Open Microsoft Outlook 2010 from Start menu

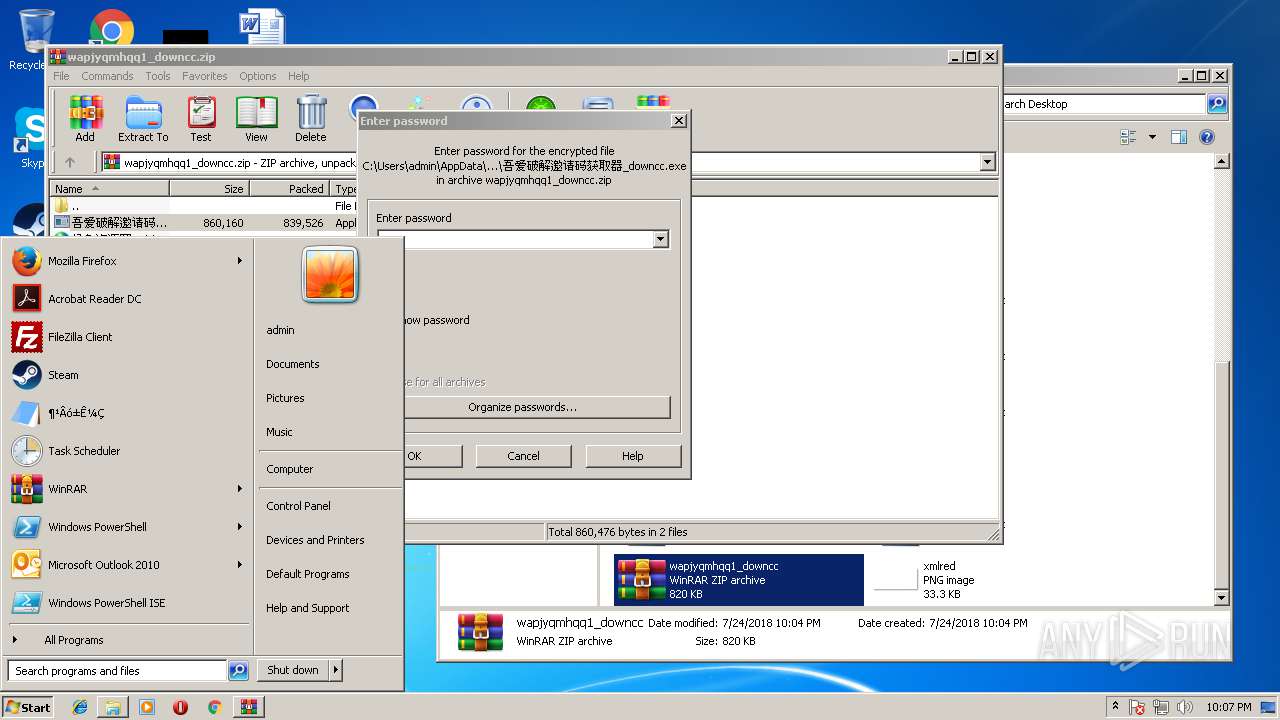127,565
